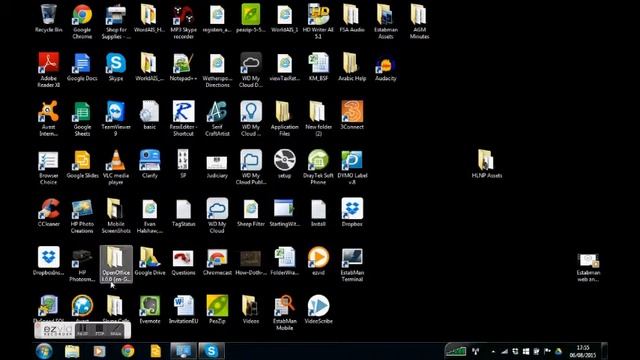Select the OpenOffice folder icon

(x=116, y=264)
